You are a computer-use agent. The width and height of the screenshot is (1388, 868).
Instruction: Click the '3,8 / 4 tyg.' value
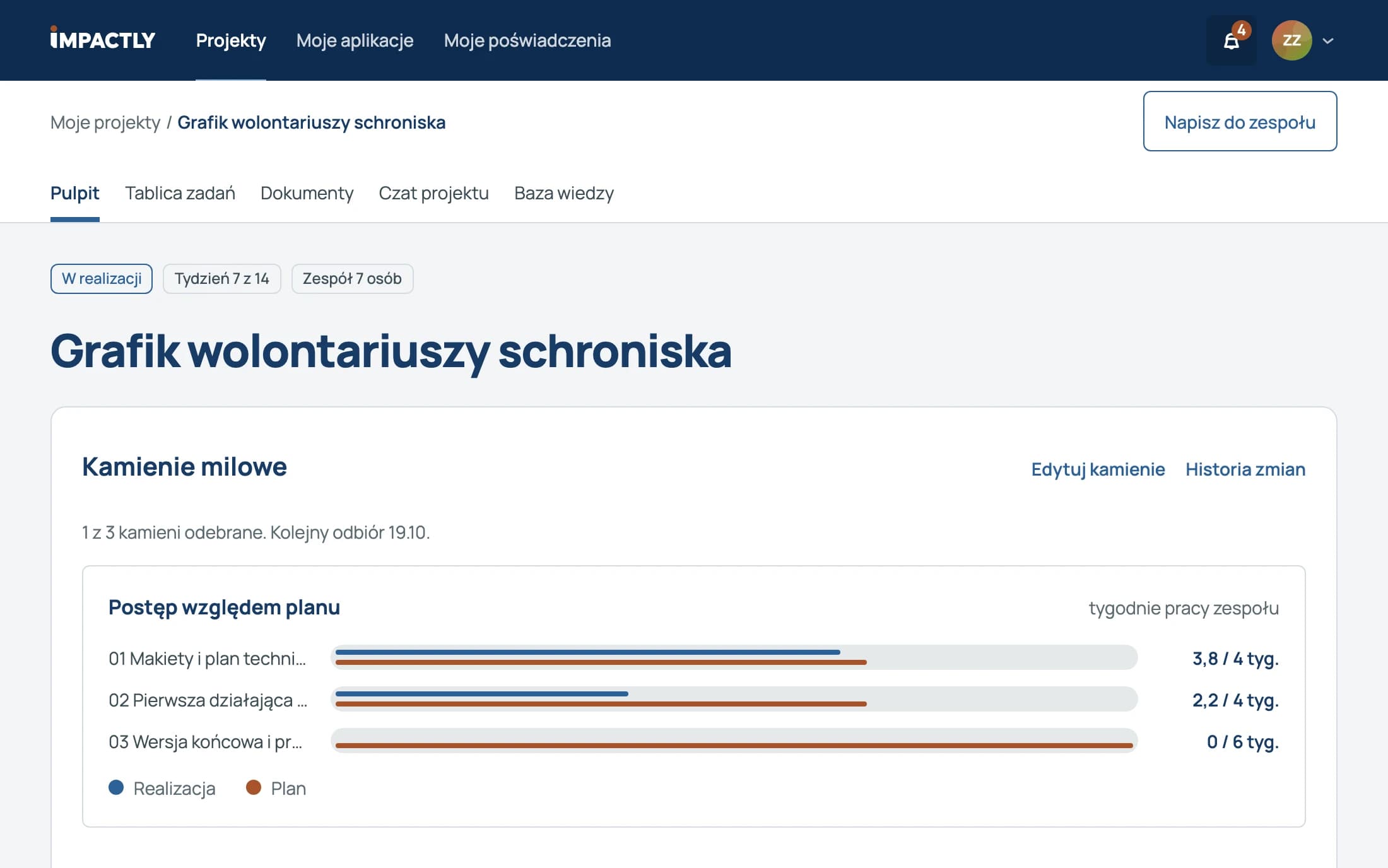click(1235, 659)
